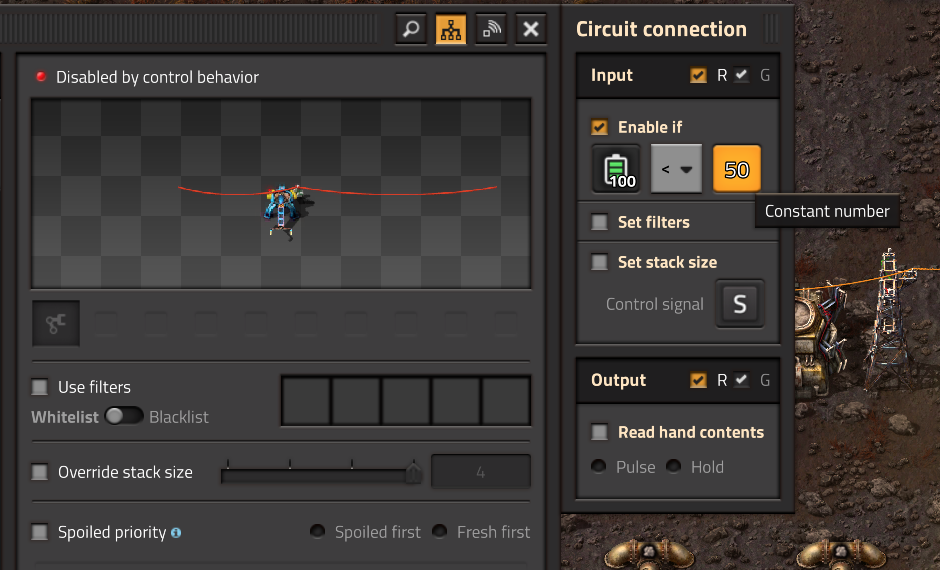Click the "Disabled by control behavior" status text
Image resolution: width=940 pixels, height=570 pixels.
pyautogui.click(x=157, y=77)
